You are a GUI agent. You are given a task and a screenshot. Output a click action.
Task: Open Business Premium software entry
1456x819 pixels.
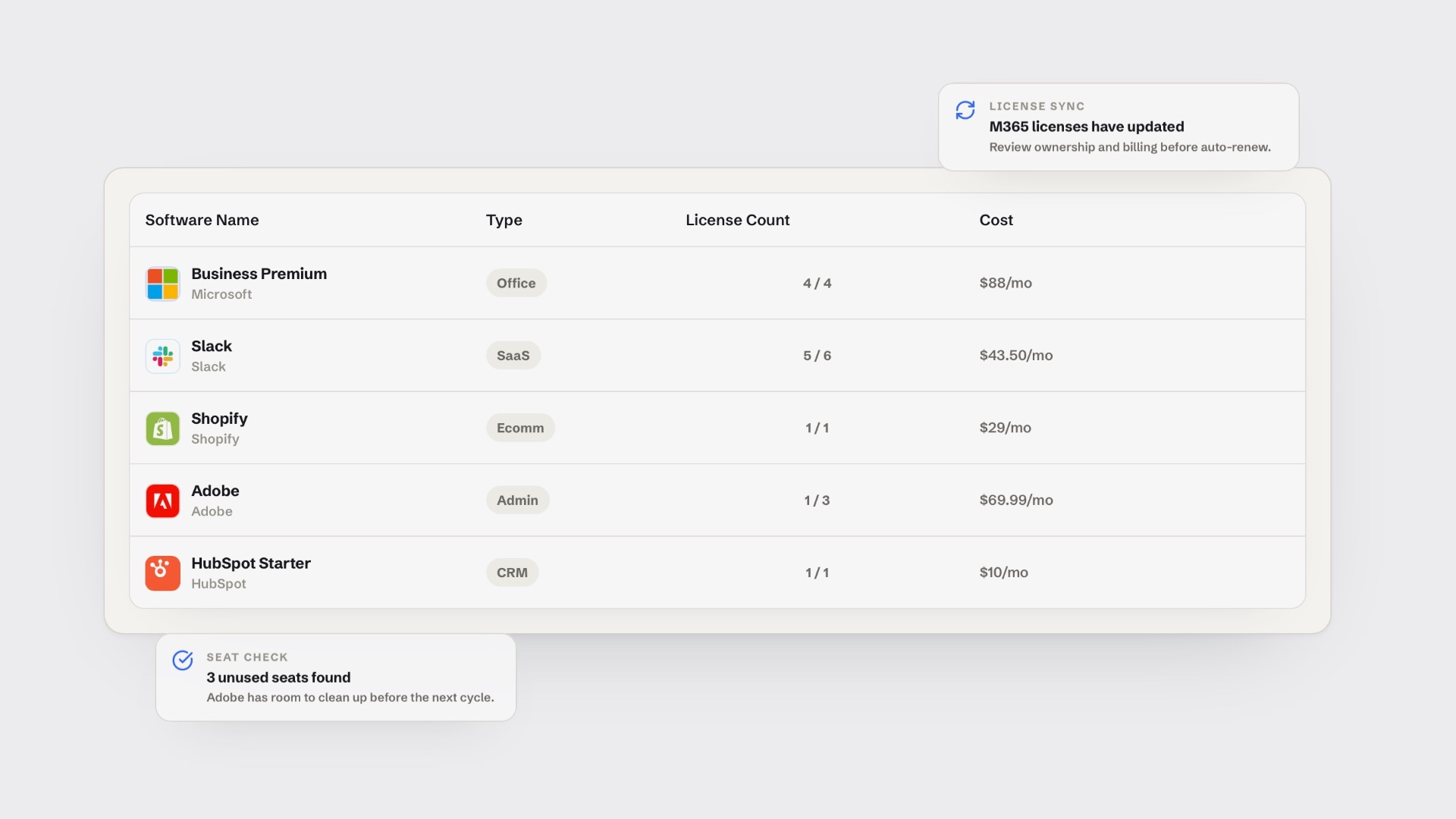[x=259, y=274]
